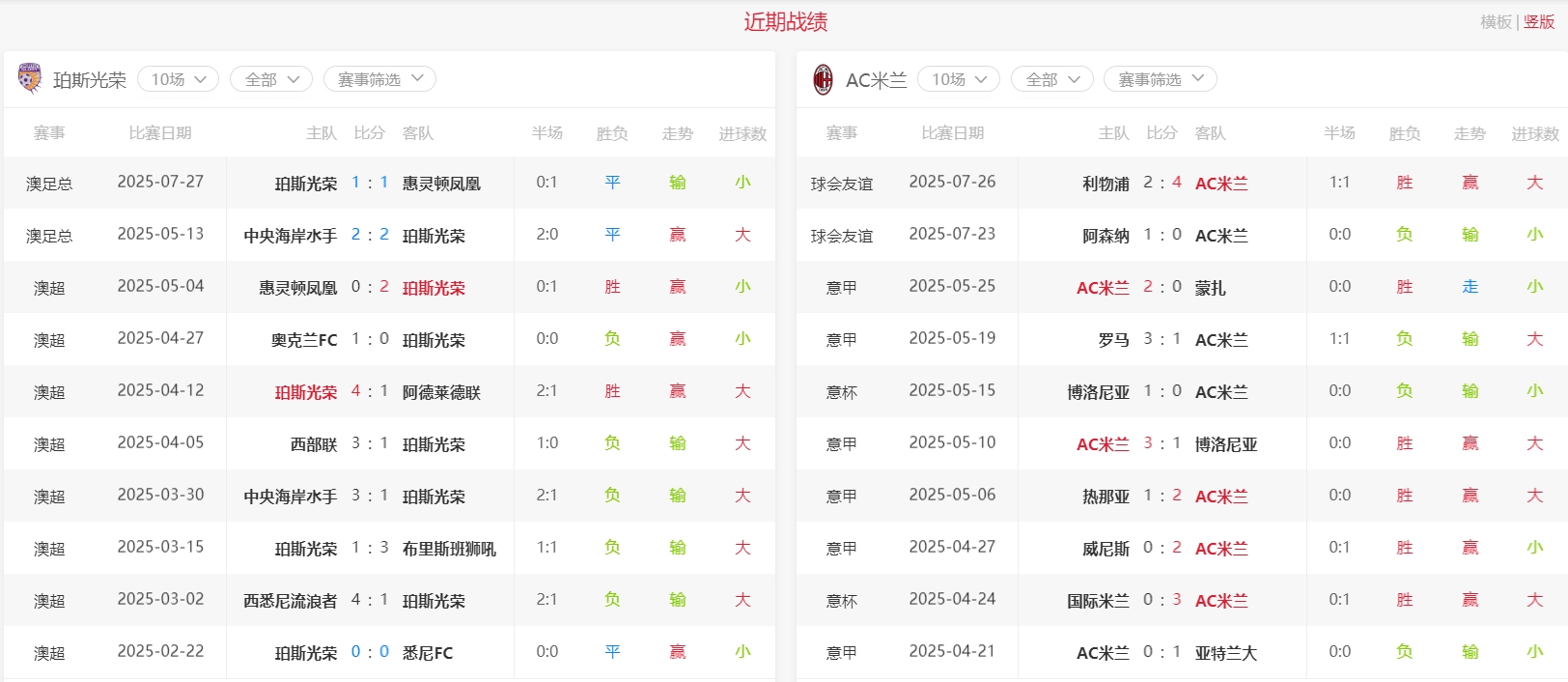
Task: Click the 胜负 column header in AC Milan table
Action: (1404, 133)
